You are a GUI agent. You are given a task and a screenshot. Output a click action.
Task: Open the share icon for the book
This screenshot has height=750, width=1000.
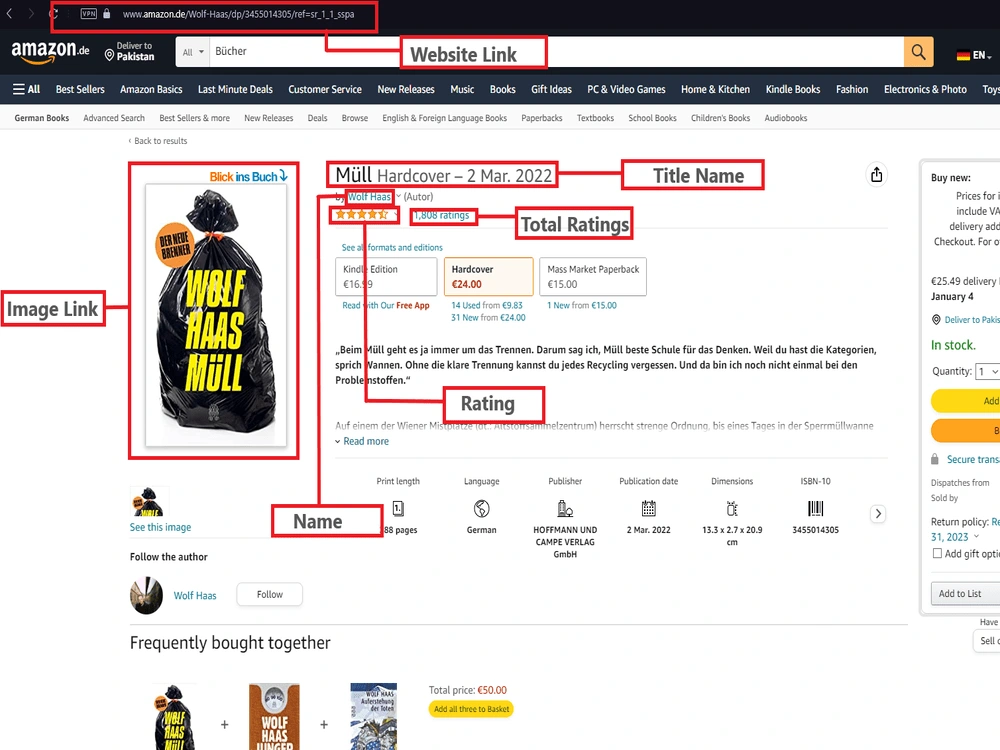(x=876, y=174)
